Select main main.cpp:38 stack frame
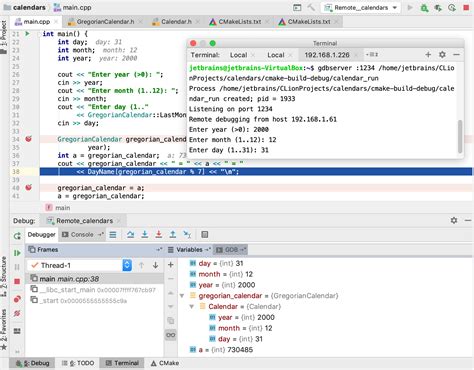 coord(95,279)
